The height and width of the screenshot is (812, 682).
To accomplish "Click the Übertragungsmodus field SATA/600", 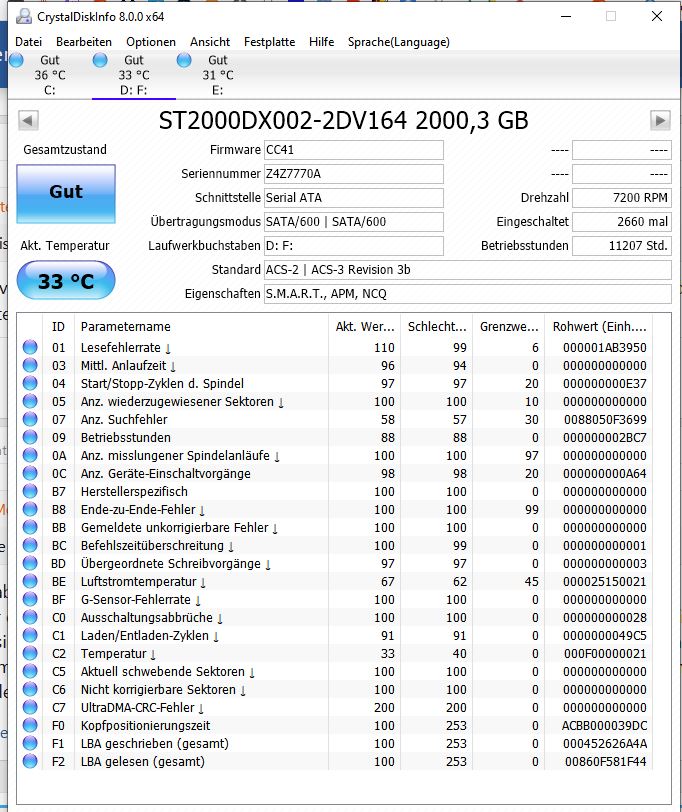I will (354, 222).
